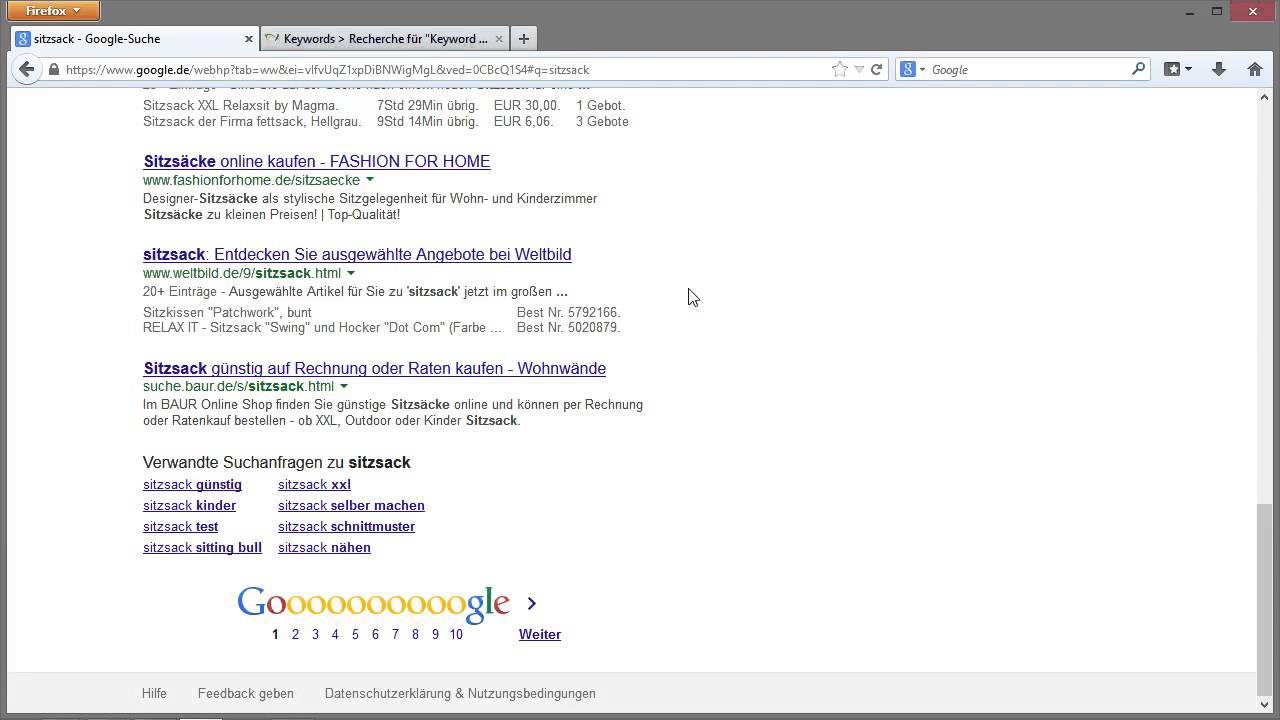The height and width of the screenshot is (720, 1280).
Task: Click the green www.fashionforhome.de/sitzsaecke URL
Action: point(251,180)
